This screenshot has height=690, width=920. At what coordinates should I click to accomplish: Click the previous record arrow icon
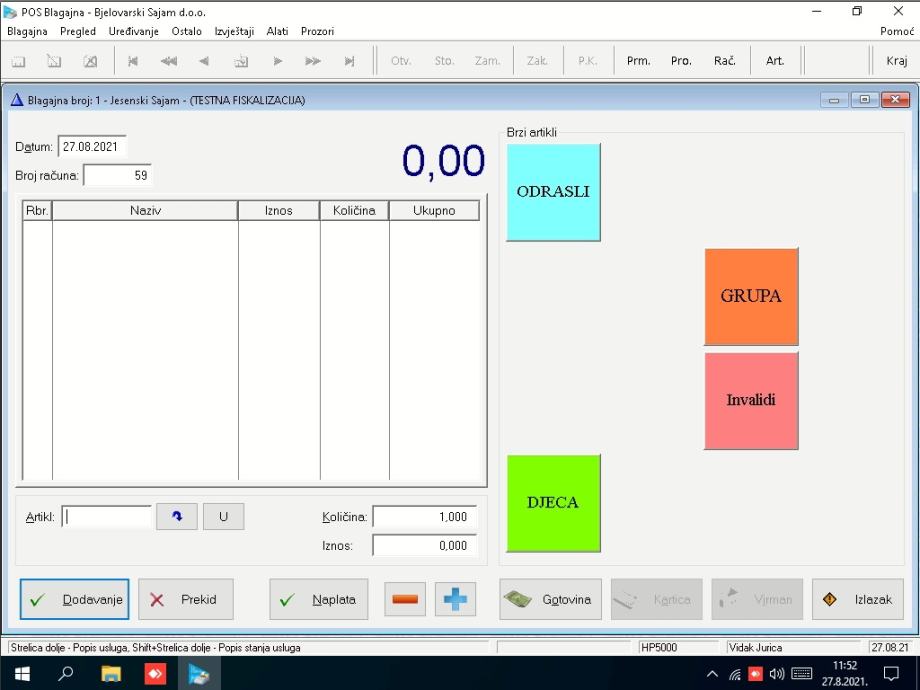click(x=204, y=61)
